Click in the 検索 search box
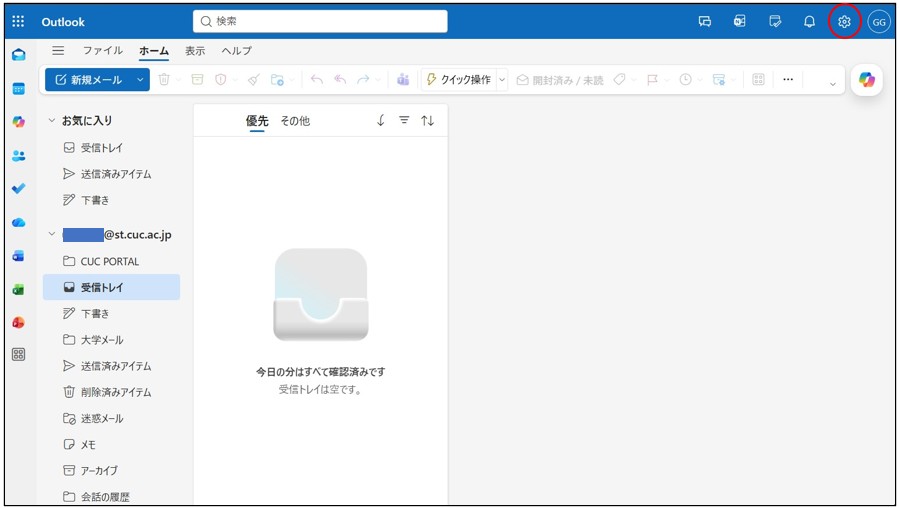This screenshot has width=899, height=508. pyautogui.click(x=320, y=21)
